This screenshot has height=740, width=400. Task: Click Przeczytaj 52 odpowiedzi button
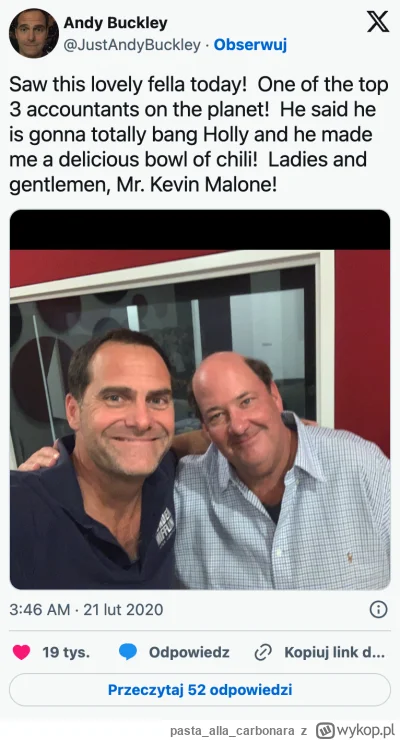(x=200, y=690)
